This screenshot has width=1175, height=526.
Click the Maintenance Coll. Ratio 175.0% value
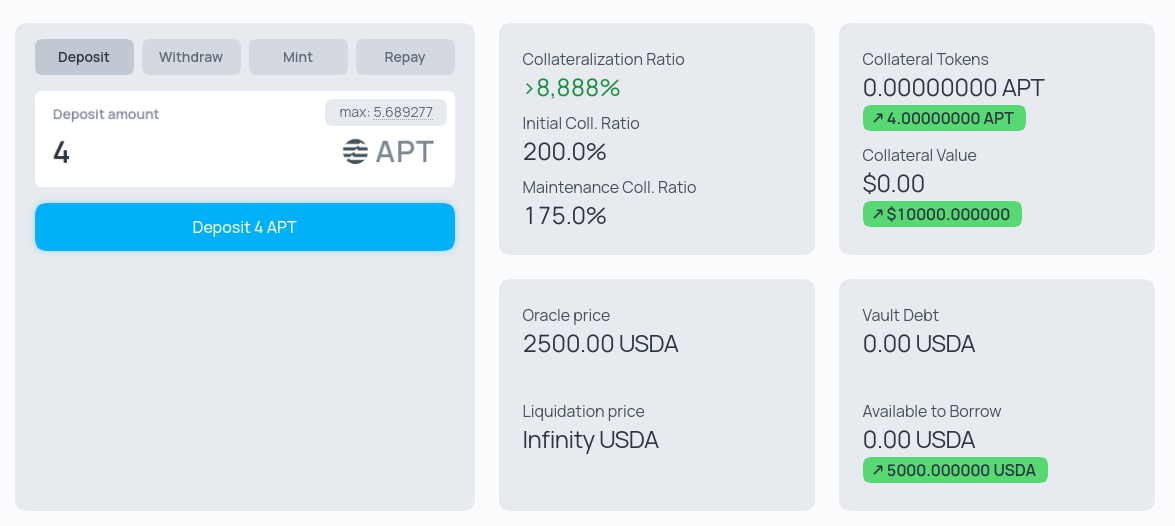click(x=564, y=216)
